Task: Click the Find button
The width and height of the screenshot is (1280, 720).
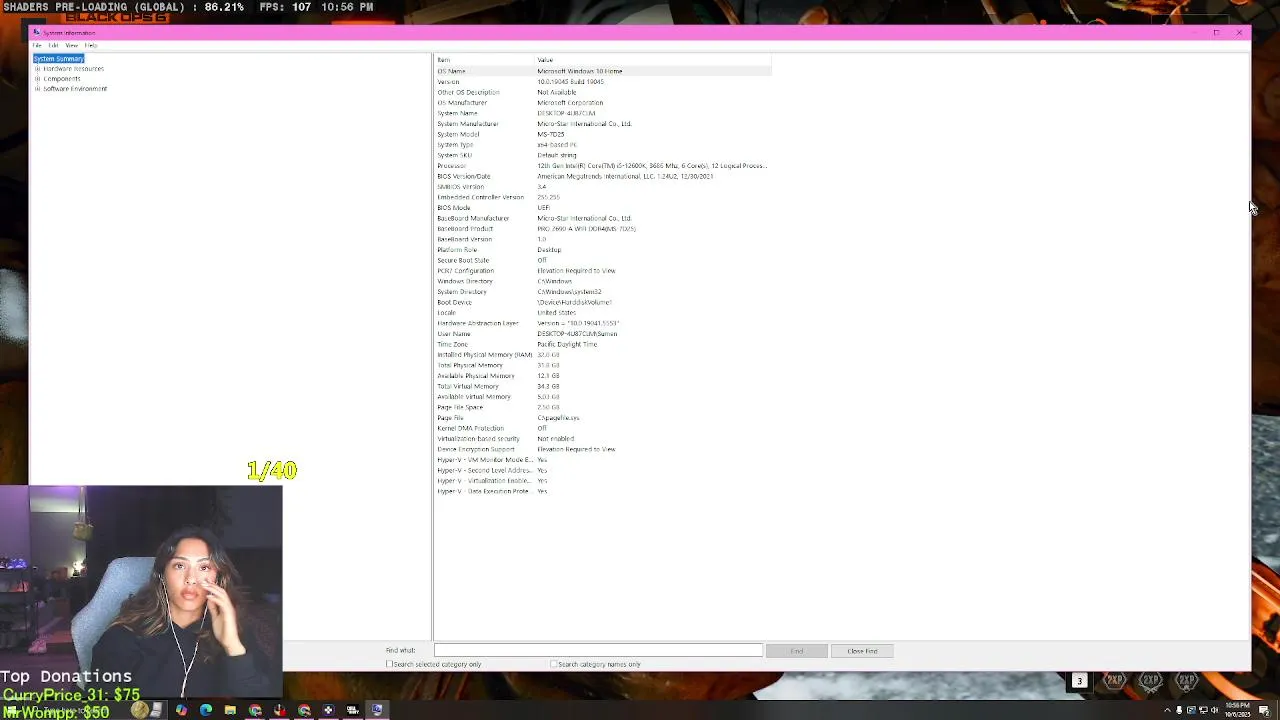Action: pos(797,651)
